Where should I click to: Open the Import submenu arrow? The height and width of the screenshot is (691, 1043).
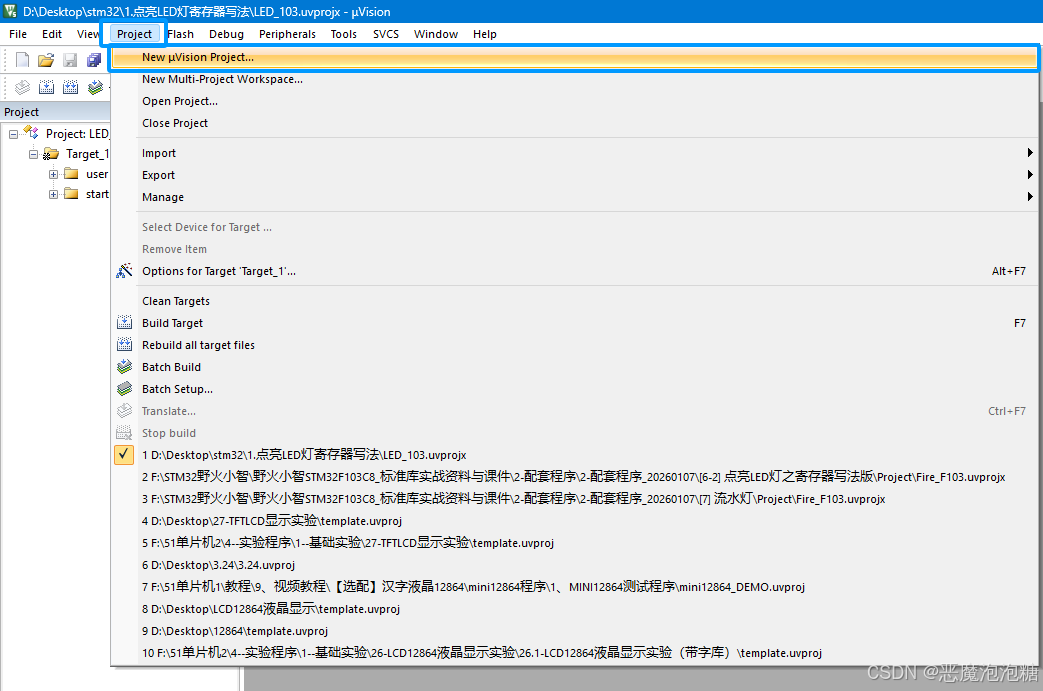[1030, 153]
